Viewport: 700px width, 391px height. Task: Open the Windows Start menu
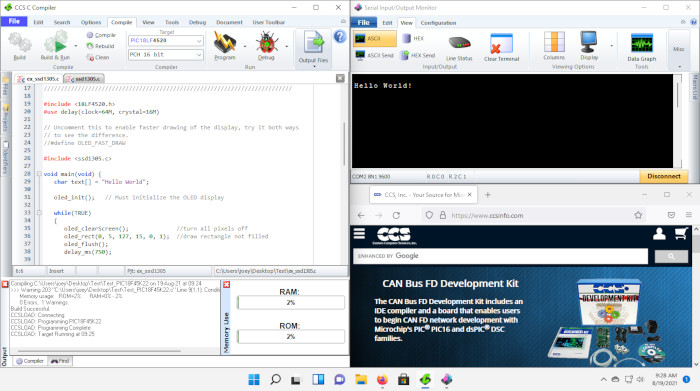coord(254,380)
